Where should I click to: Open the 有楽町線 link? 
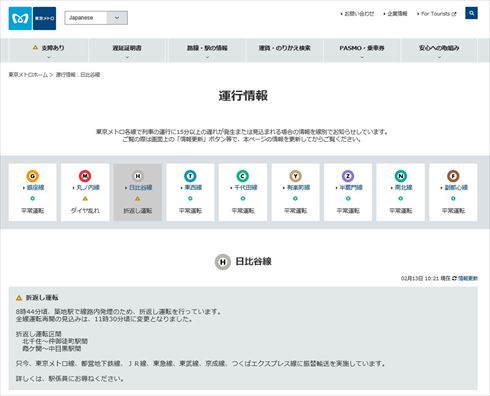tap(298, 188)
